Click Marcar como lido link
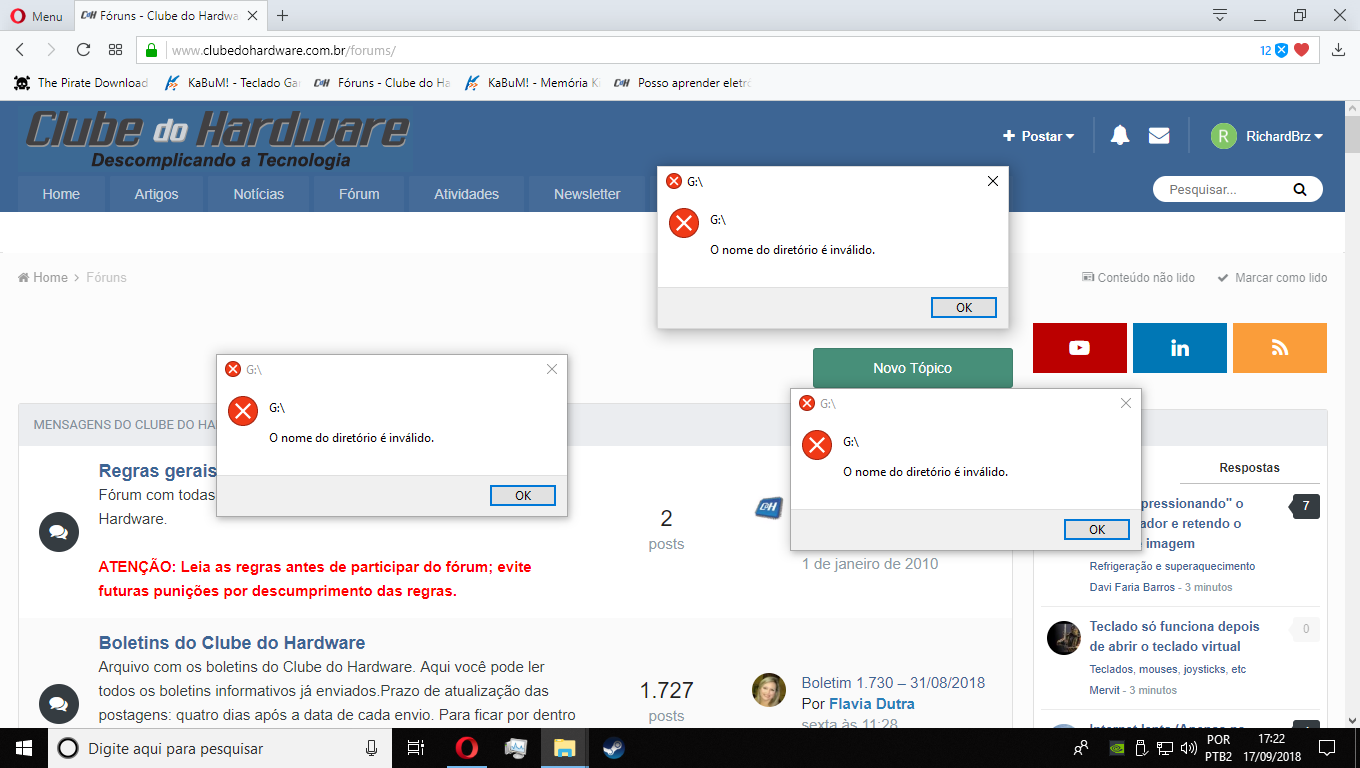The height and width of the screenshot is (768, 1360). (1272, 277)
